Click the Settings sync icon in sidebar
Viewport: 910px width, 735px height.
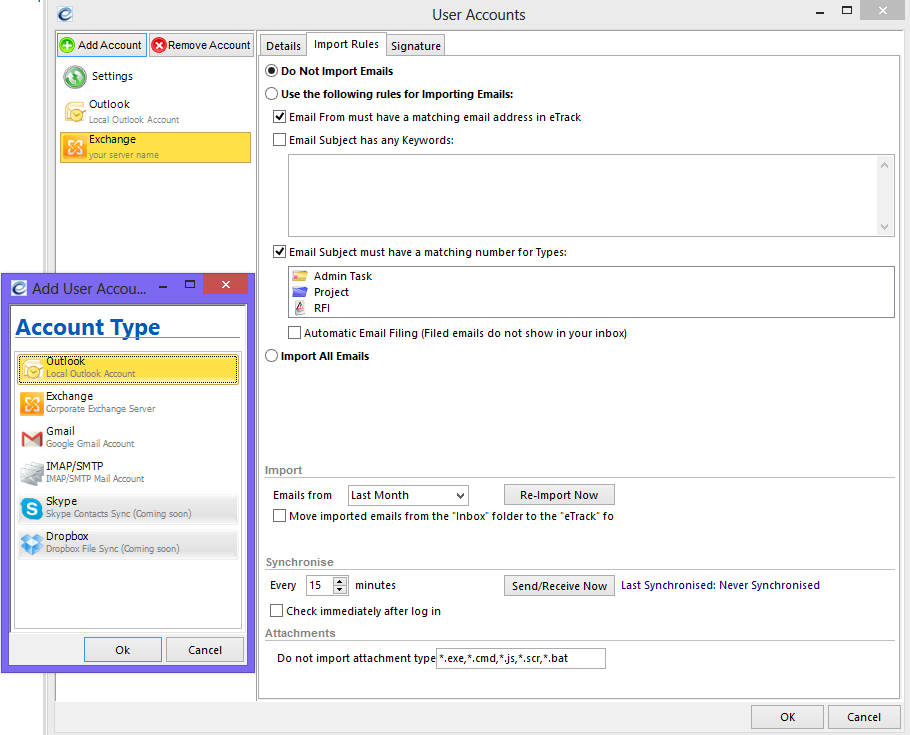point(75,77)
